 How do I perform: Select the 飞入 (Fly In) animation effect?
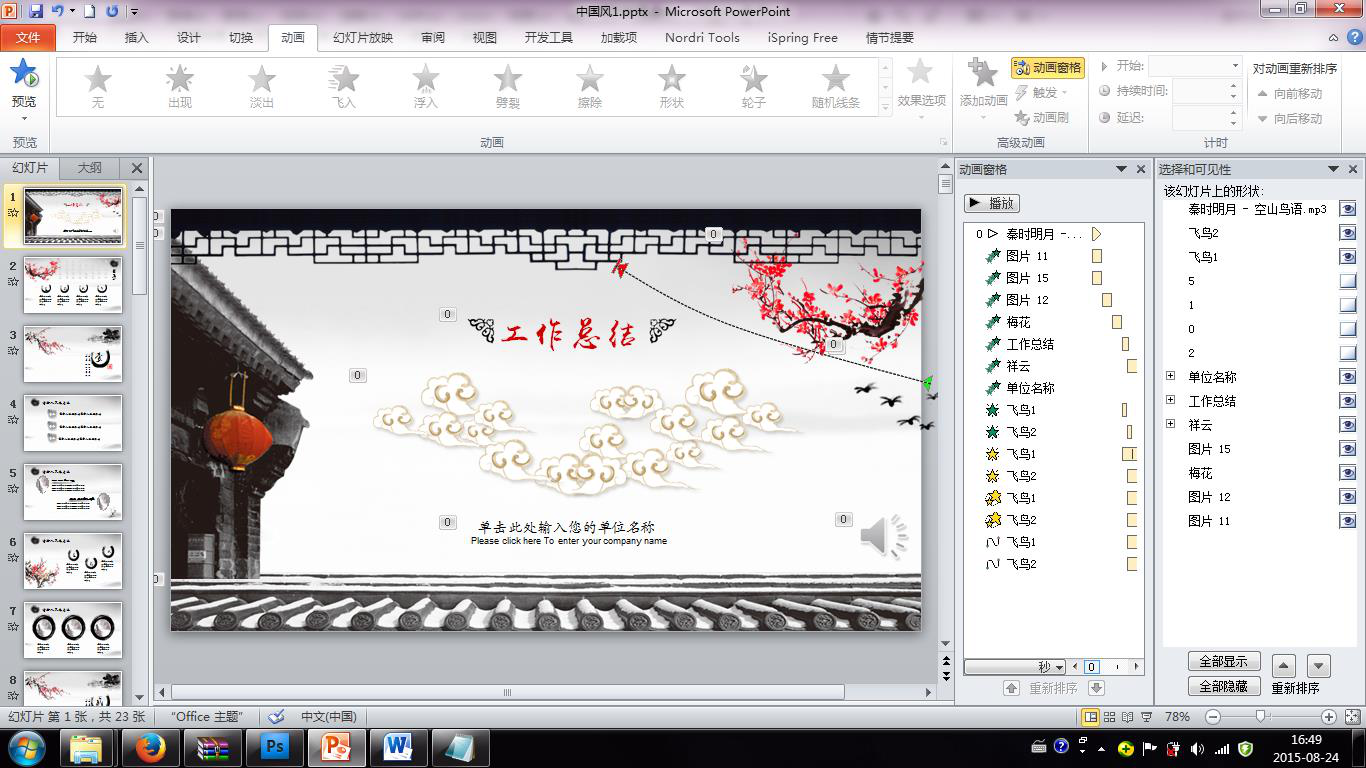click(344, 87)
